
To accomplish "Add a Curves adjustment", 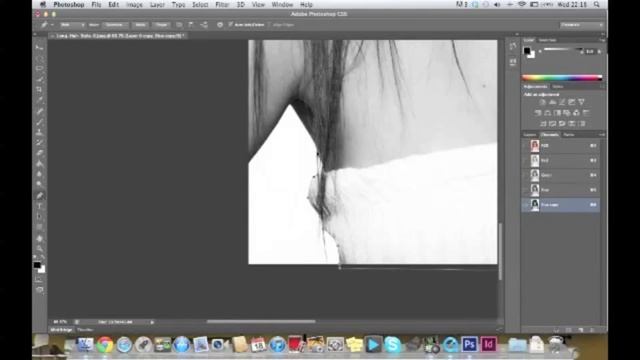I will pyautogui.click(x=562, y=102).
